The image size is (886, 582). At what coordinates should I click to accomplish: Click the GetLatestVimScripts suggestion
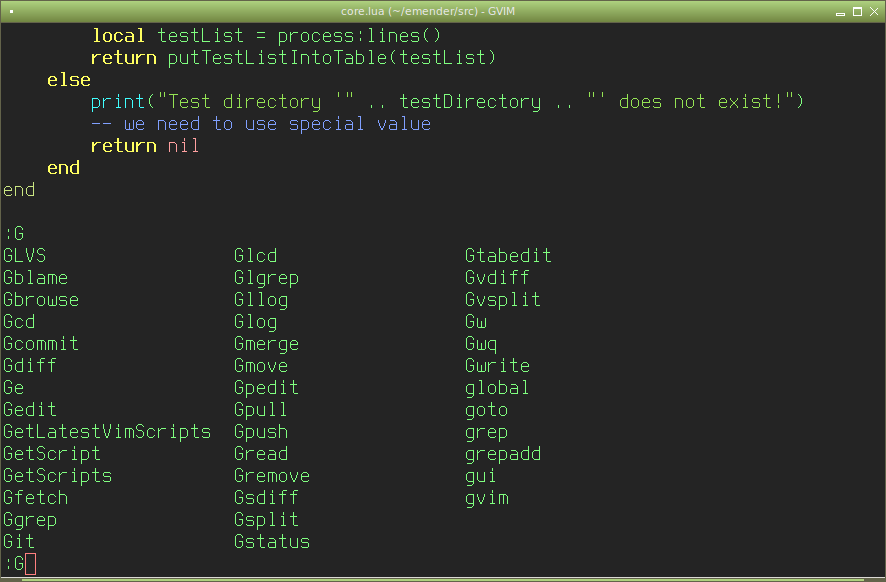(x=107, y=432)
